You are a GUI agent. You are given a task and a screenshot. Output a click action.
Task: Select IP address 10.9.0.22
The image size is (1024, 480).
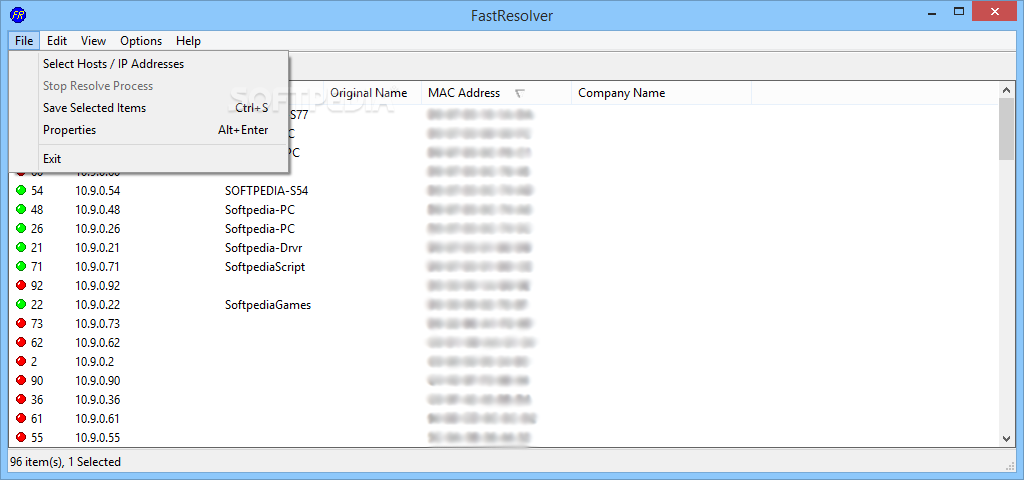pos(98,304)
